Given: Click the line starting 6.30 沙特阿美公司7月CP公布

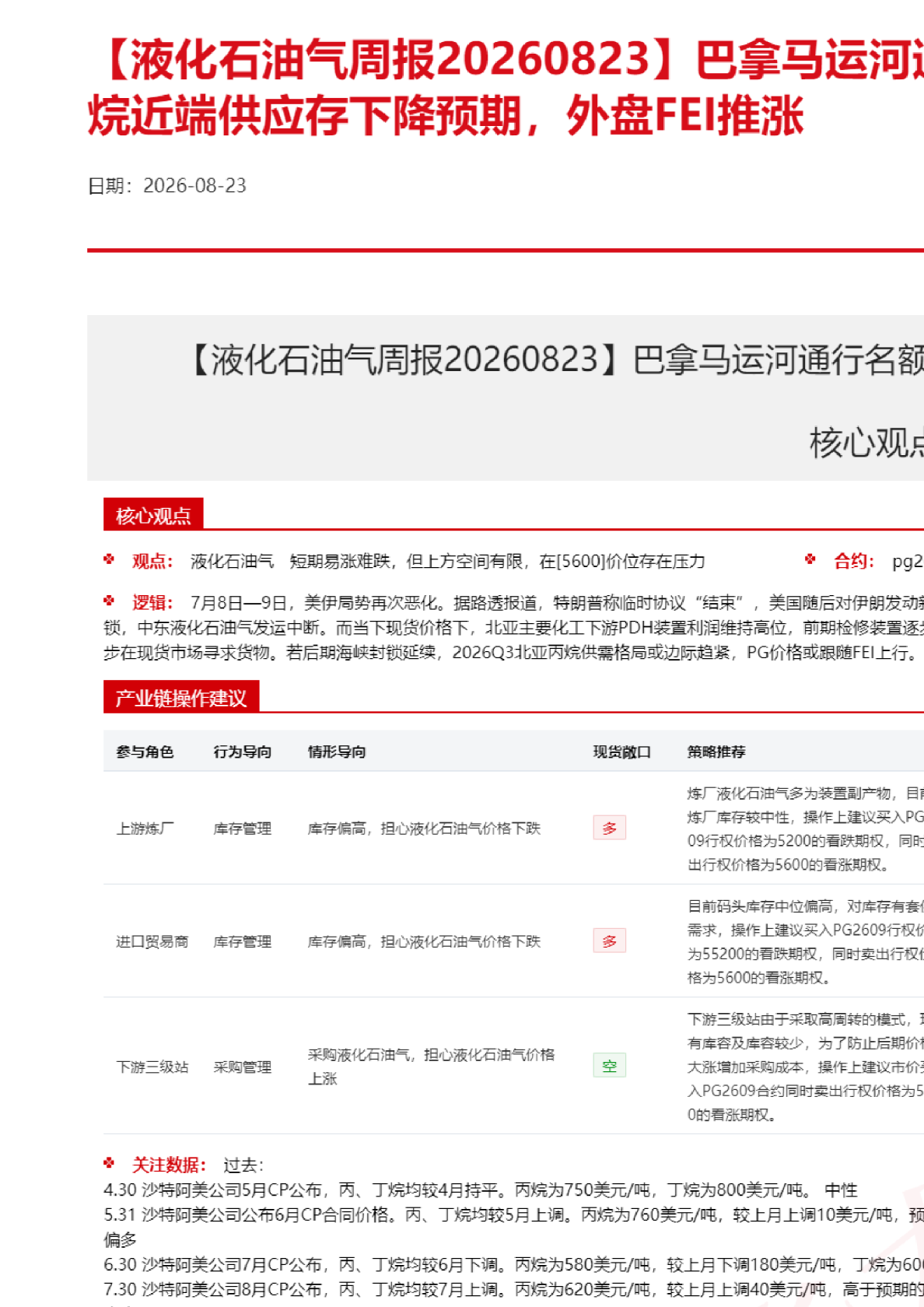Looking at the screenshot, I should tap(513, 1264).
